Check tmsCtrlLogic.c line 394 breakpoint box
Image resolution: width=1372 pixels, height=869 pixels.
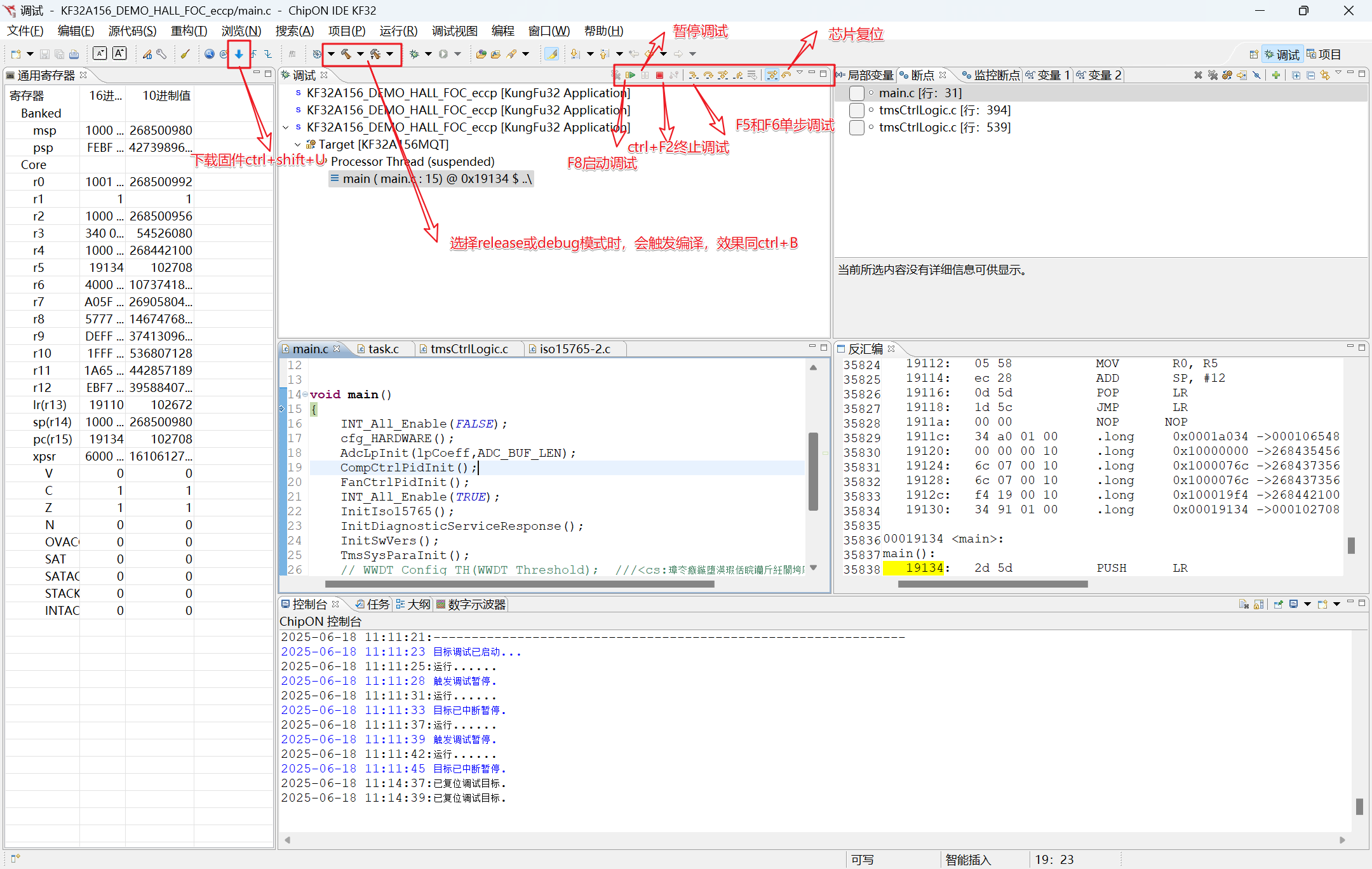coord(856,111)
